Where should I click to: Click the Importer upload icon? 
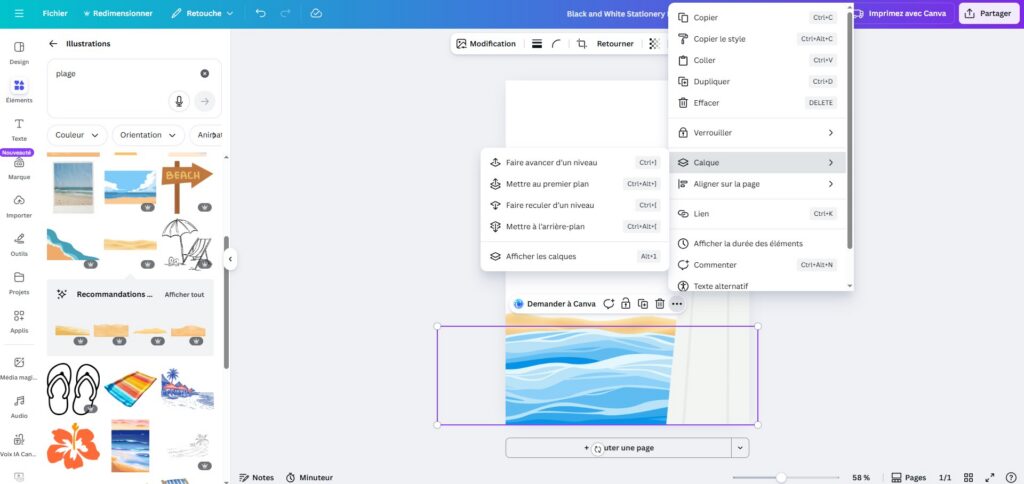18,205
